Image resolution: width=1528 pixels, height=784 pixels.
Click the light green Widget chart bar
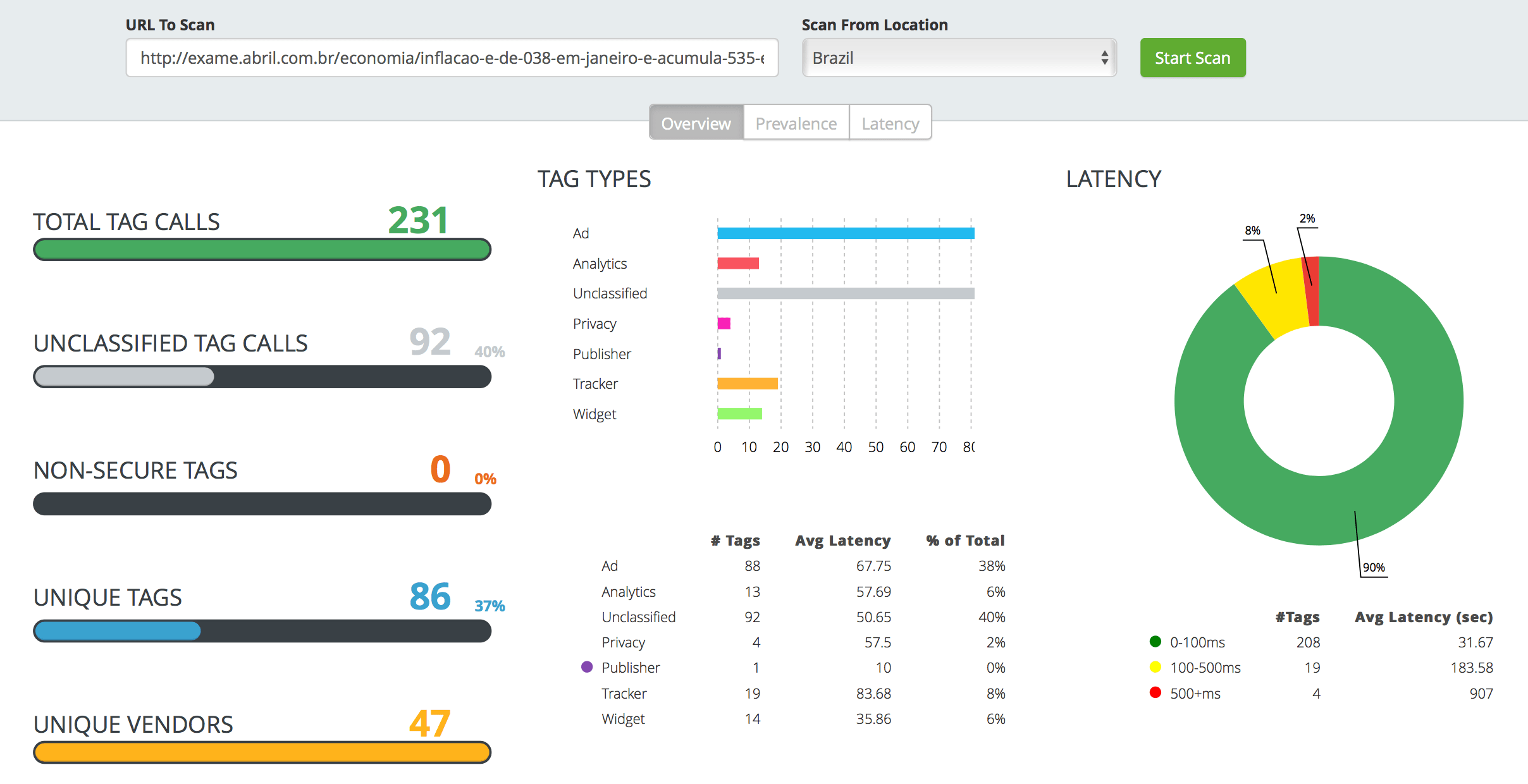point(739,414)
